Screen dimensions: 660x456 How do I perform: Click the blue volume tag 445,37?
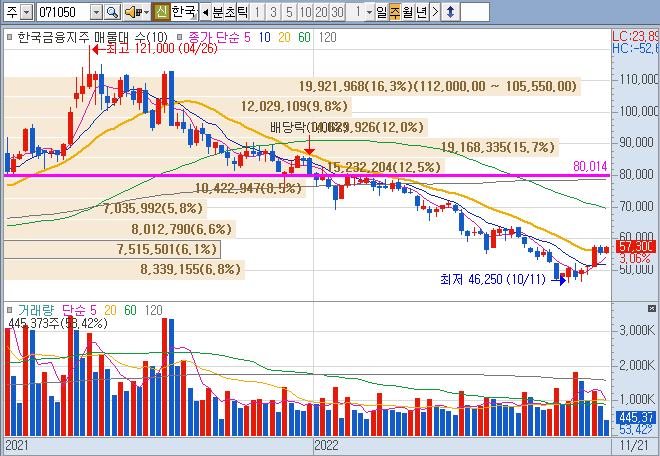click(x=636, y=417)
